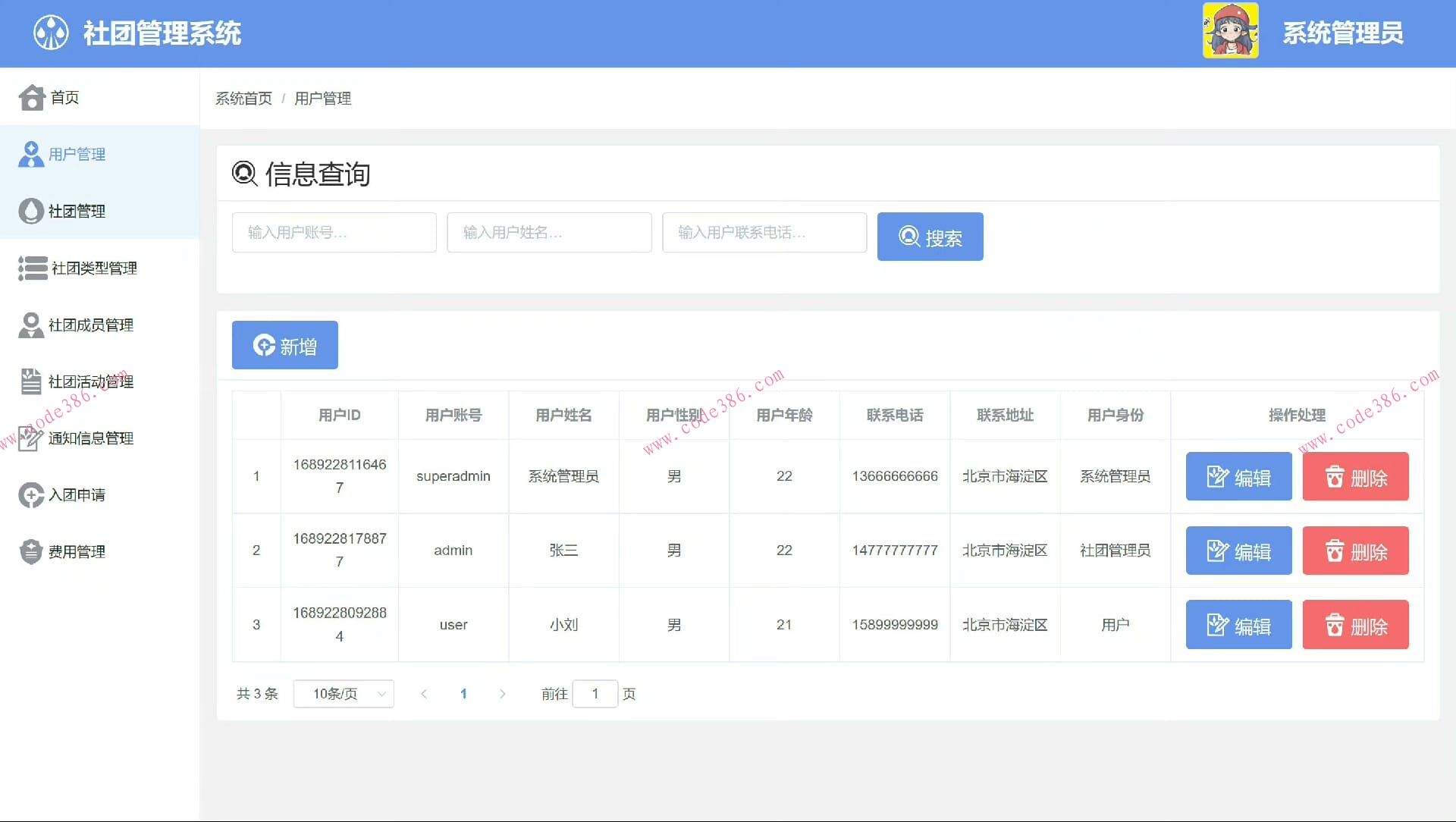Click the magnifier icon beside 信息查询
The width and height of the screenshot is (1456, 822).
tap(243, 174)
